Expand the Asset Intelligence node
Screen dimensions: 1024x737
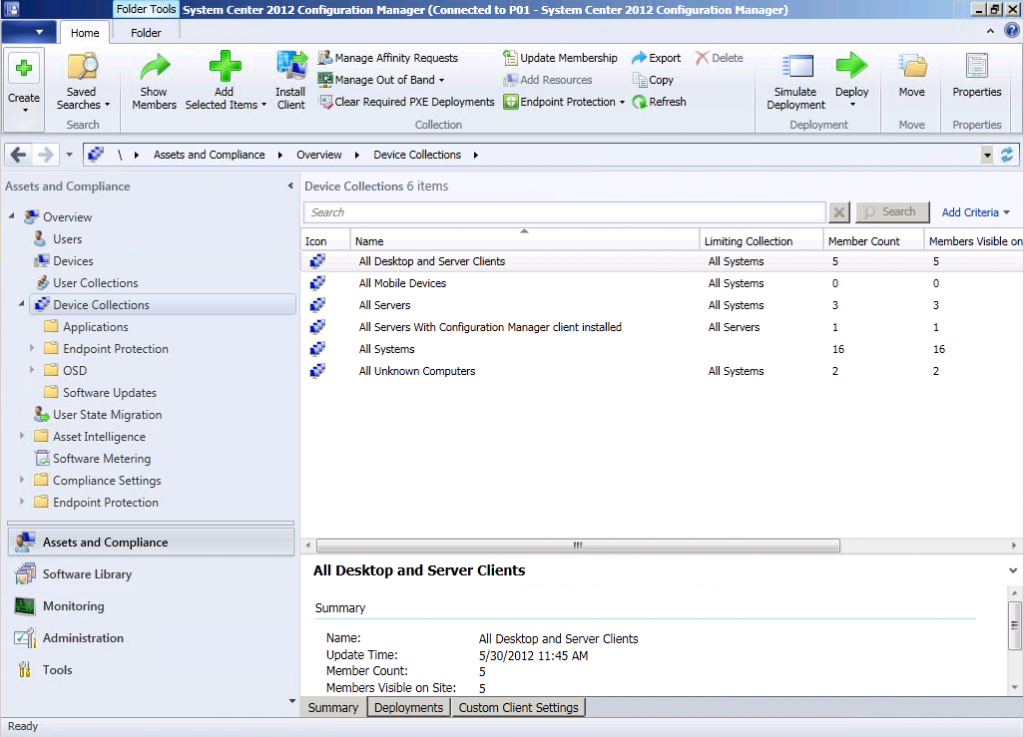point(22,435)
